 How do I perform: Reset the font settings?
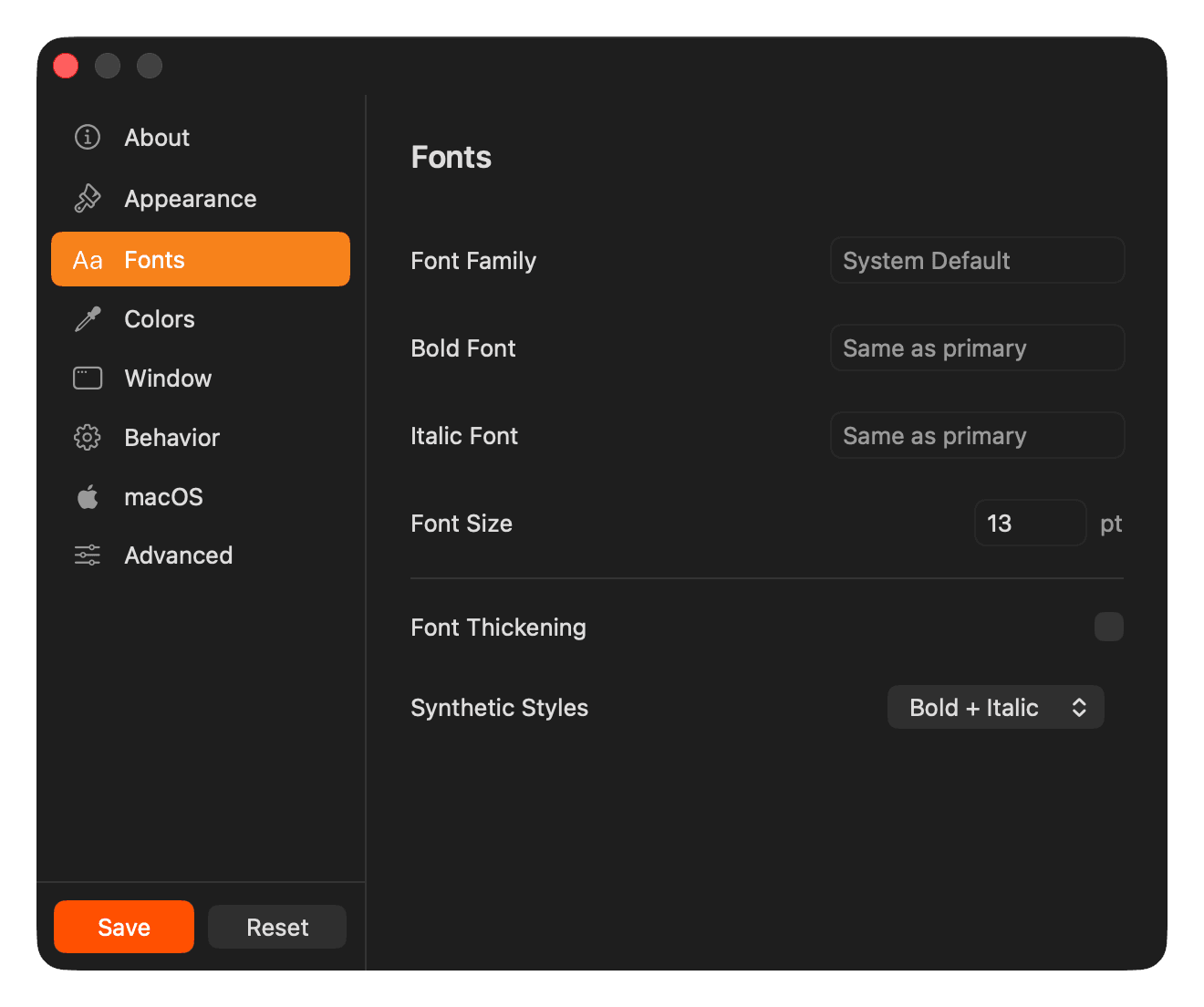pos(276,927)
